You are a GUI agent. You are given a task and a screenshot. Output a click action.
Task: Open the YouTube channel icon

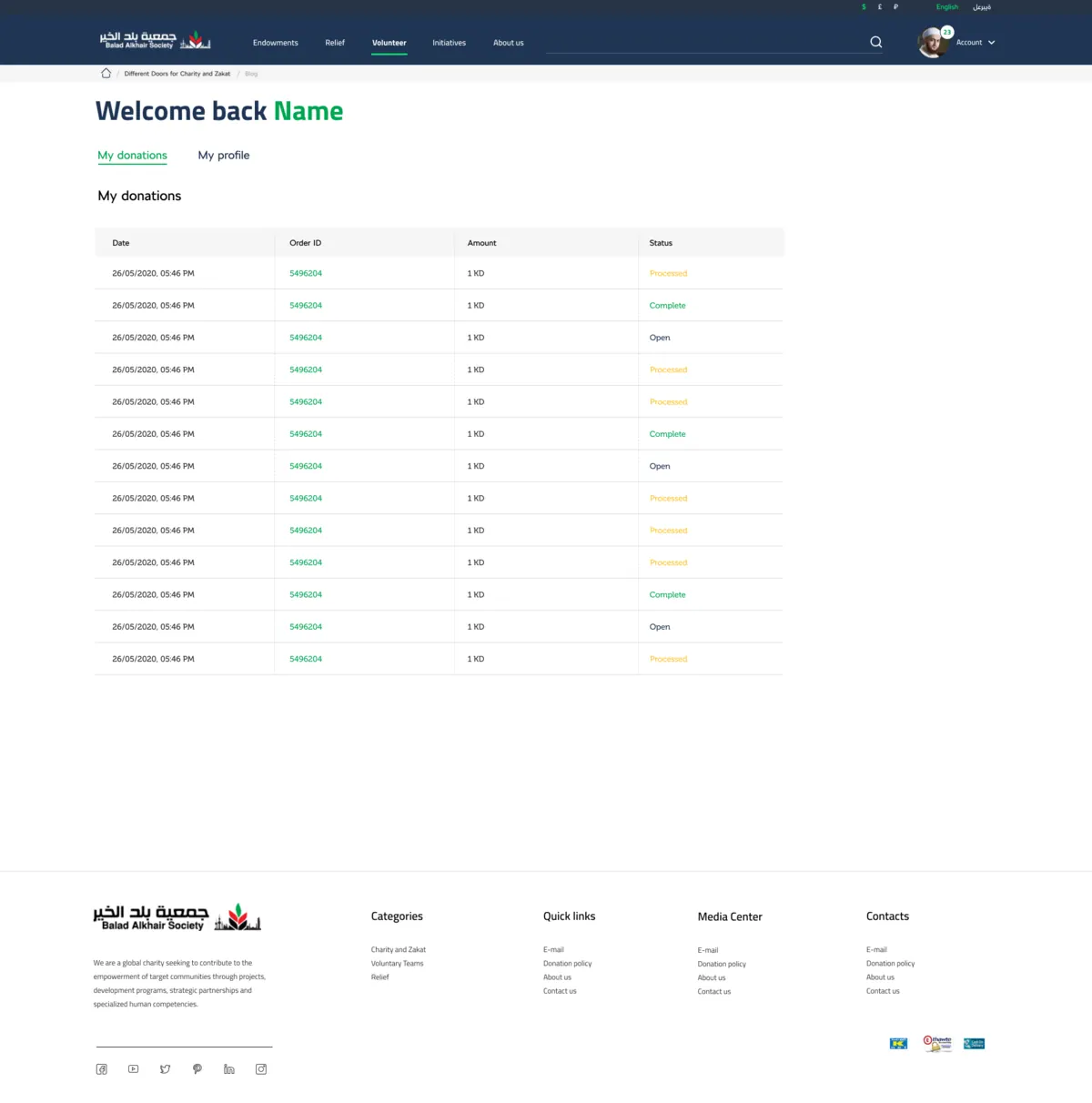[134, 1069]
